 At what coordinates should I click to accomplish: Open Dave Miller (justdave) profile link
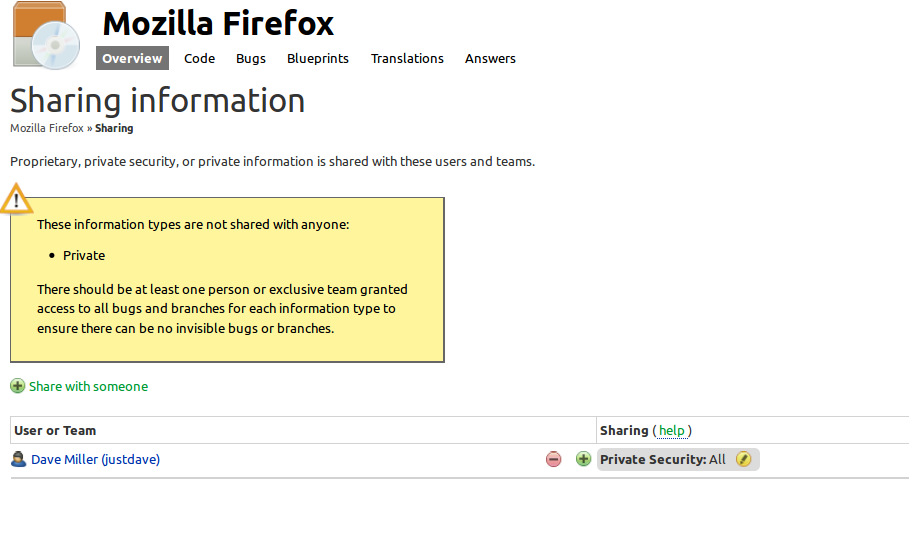(x=96, y=459)
